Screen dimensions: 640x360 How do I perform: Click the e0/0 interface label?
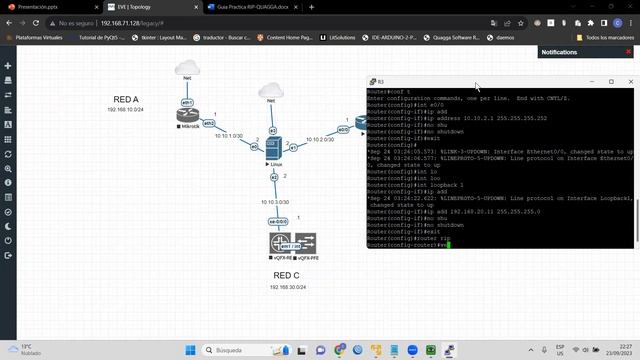(x=343, y=130)
